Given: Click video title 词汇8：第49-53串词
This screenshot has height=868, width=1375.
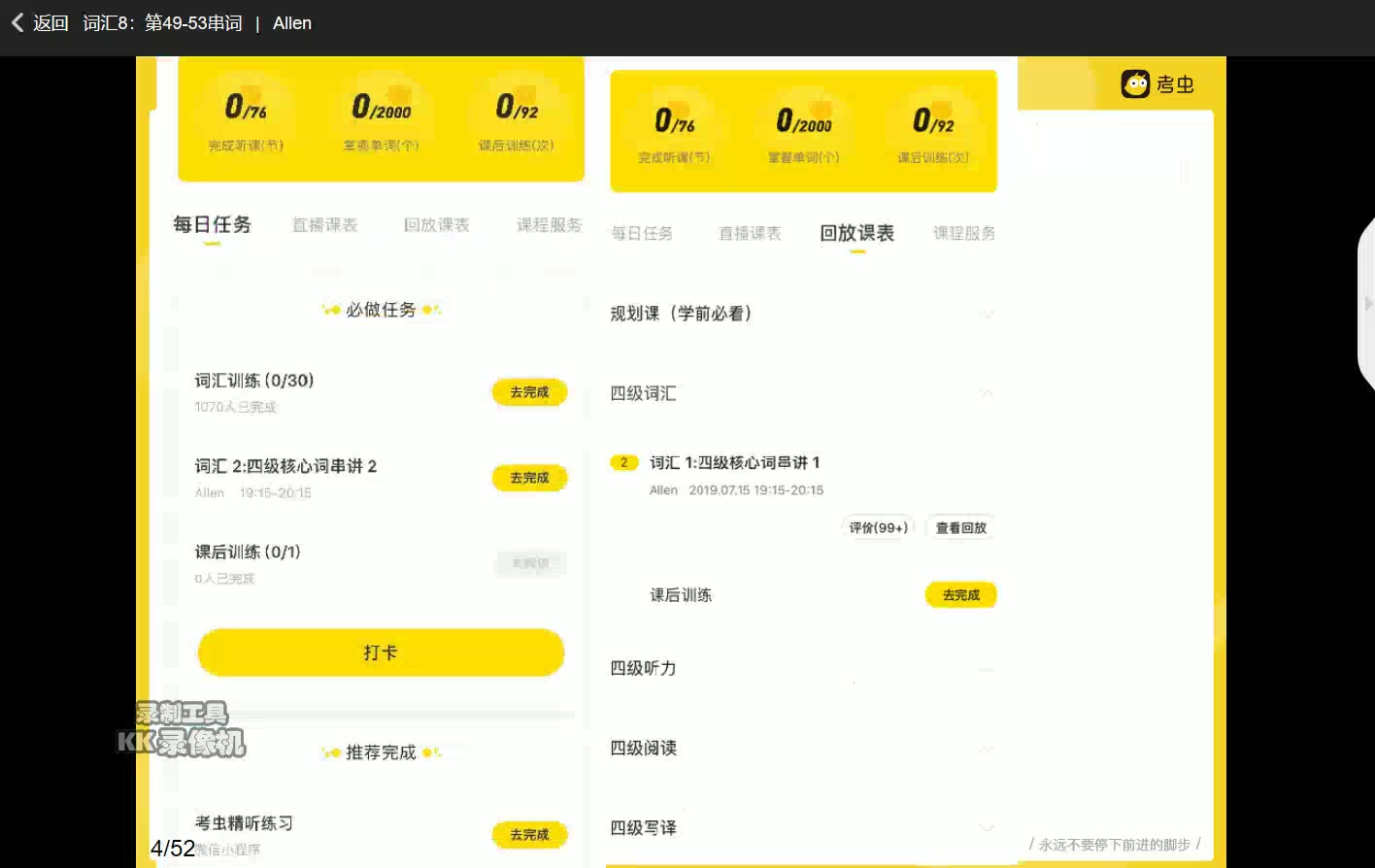Looking at the screenshot, I should pos(163,23).
